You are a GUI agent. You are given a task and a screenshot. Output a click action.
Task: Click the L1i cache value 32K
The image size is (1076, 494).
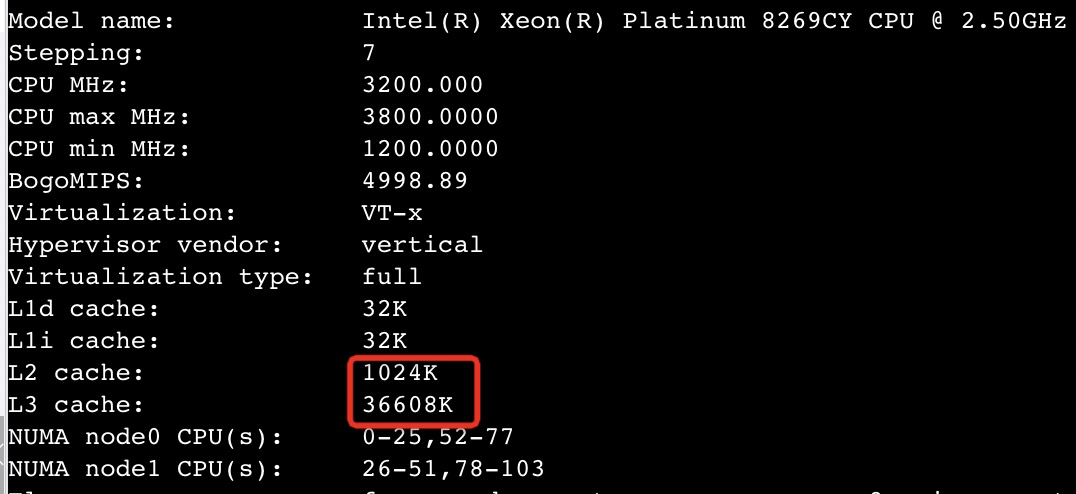(384, 341)
